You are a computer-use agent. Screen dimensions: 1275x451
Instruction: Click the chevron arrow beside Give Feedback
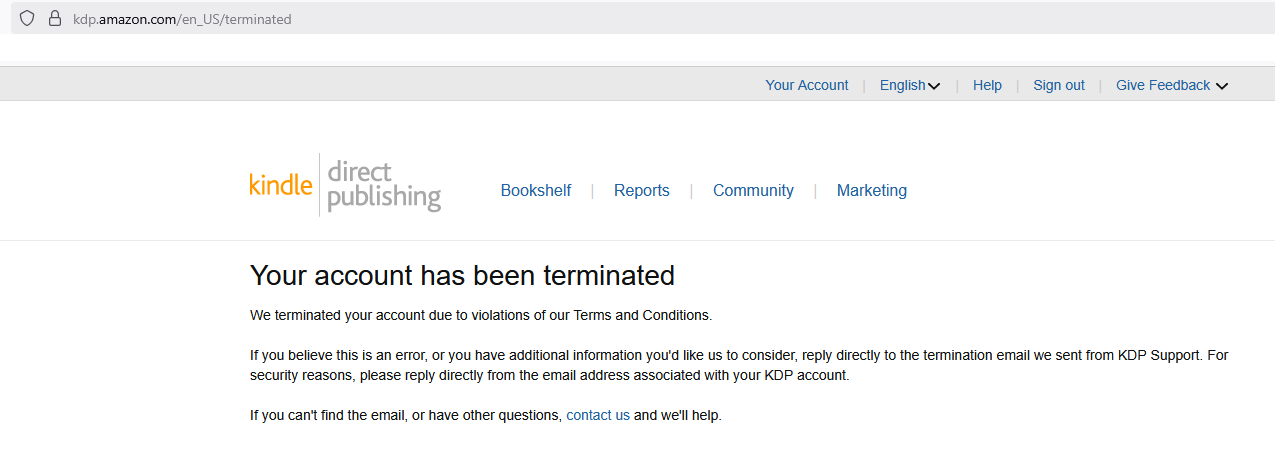pyautogui.click(x=1222, y=86)
